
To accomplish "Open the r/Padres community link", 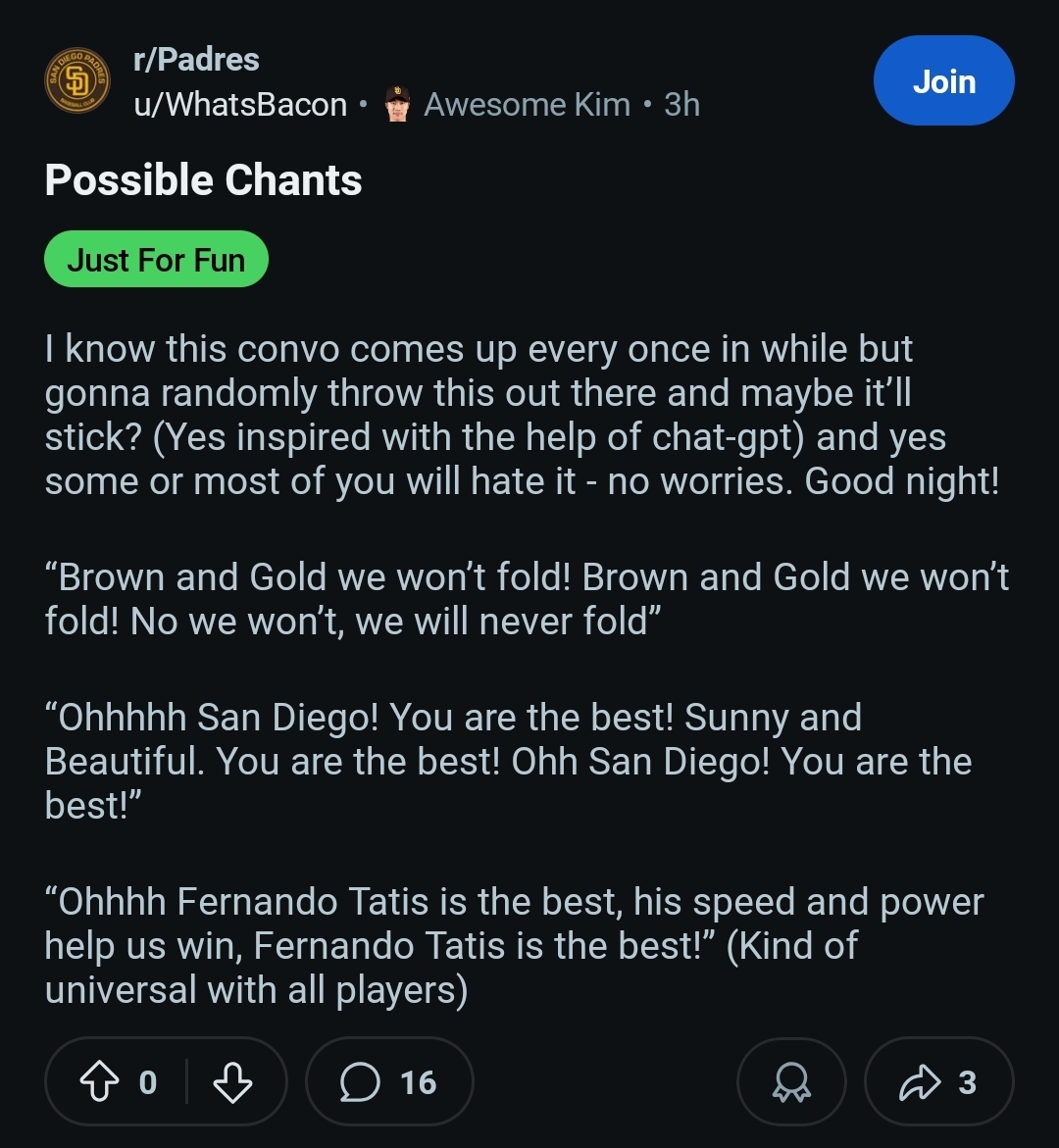I will 196,60.
